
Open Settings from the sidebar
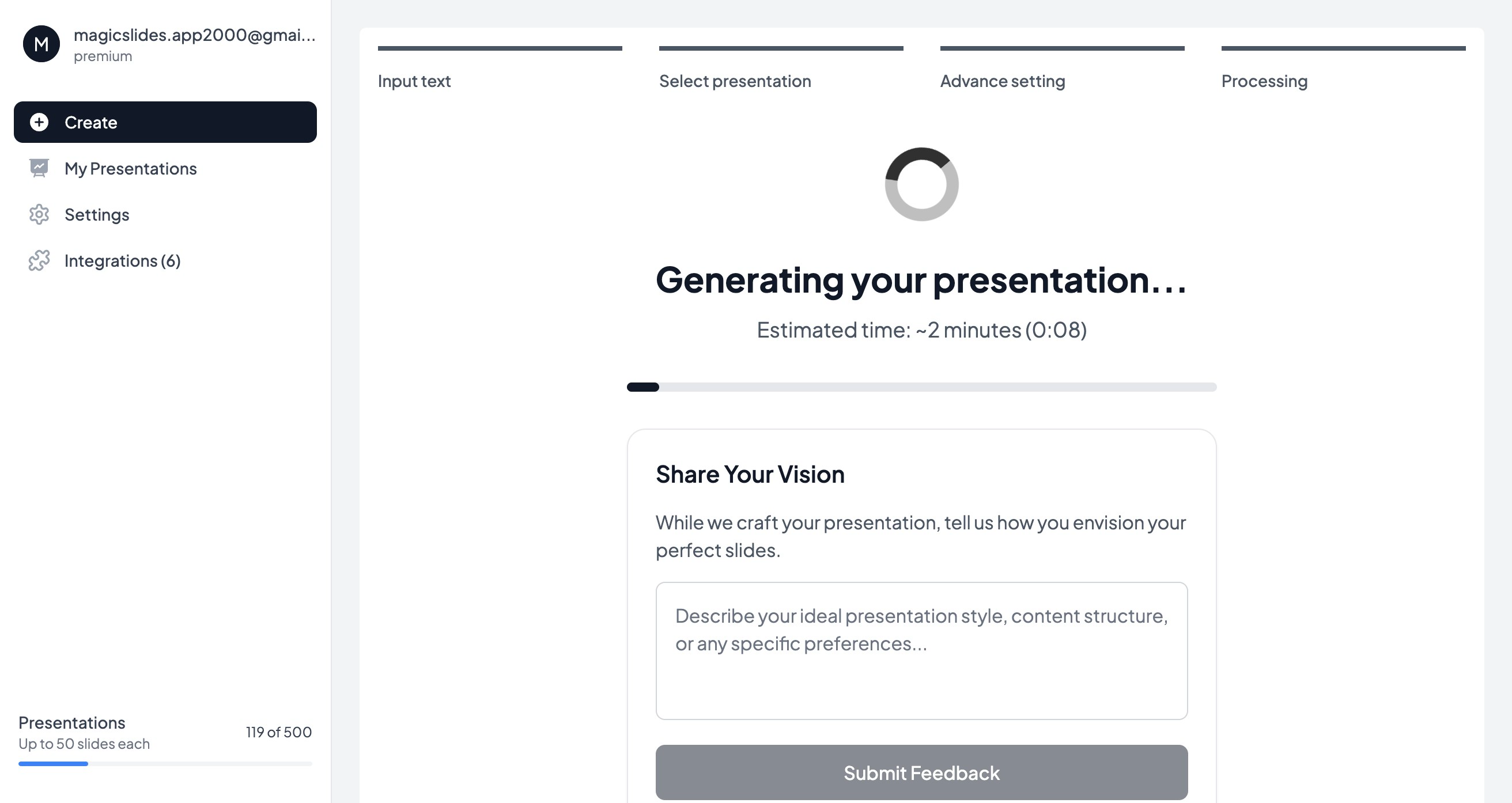(97, 215)
